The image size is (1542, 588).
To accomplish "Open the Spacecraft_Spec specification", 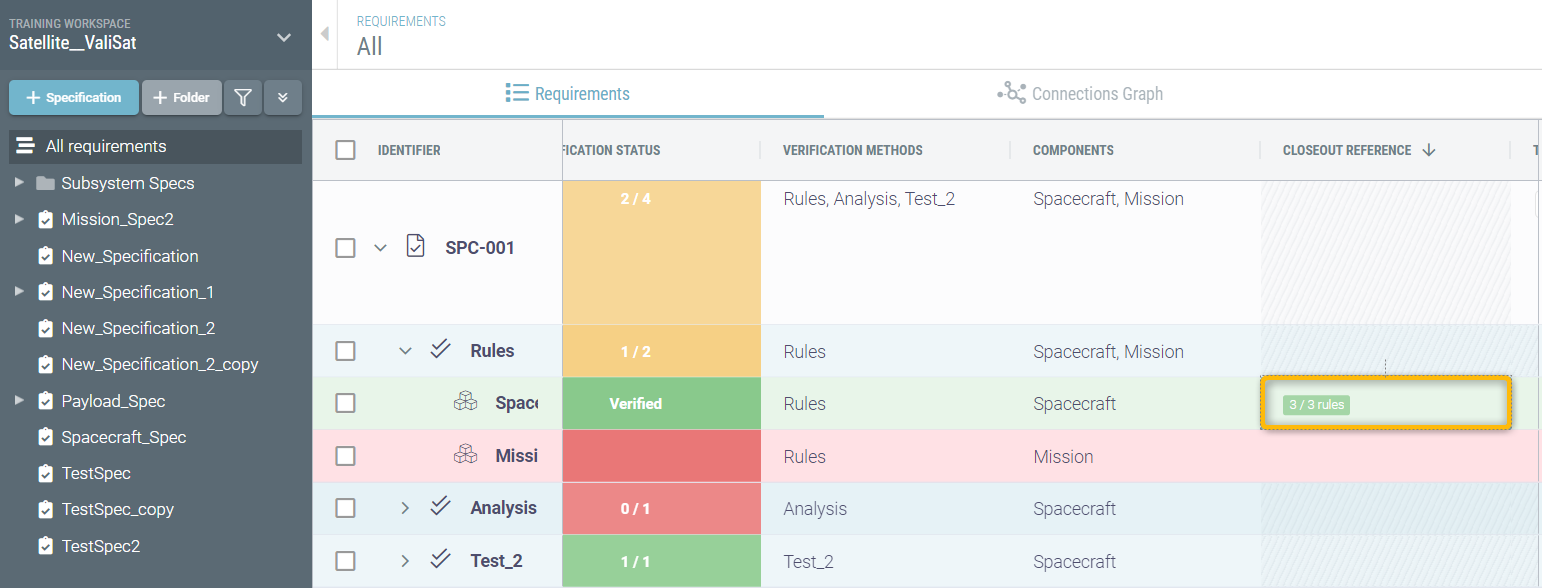I will (x=124, y=437).
